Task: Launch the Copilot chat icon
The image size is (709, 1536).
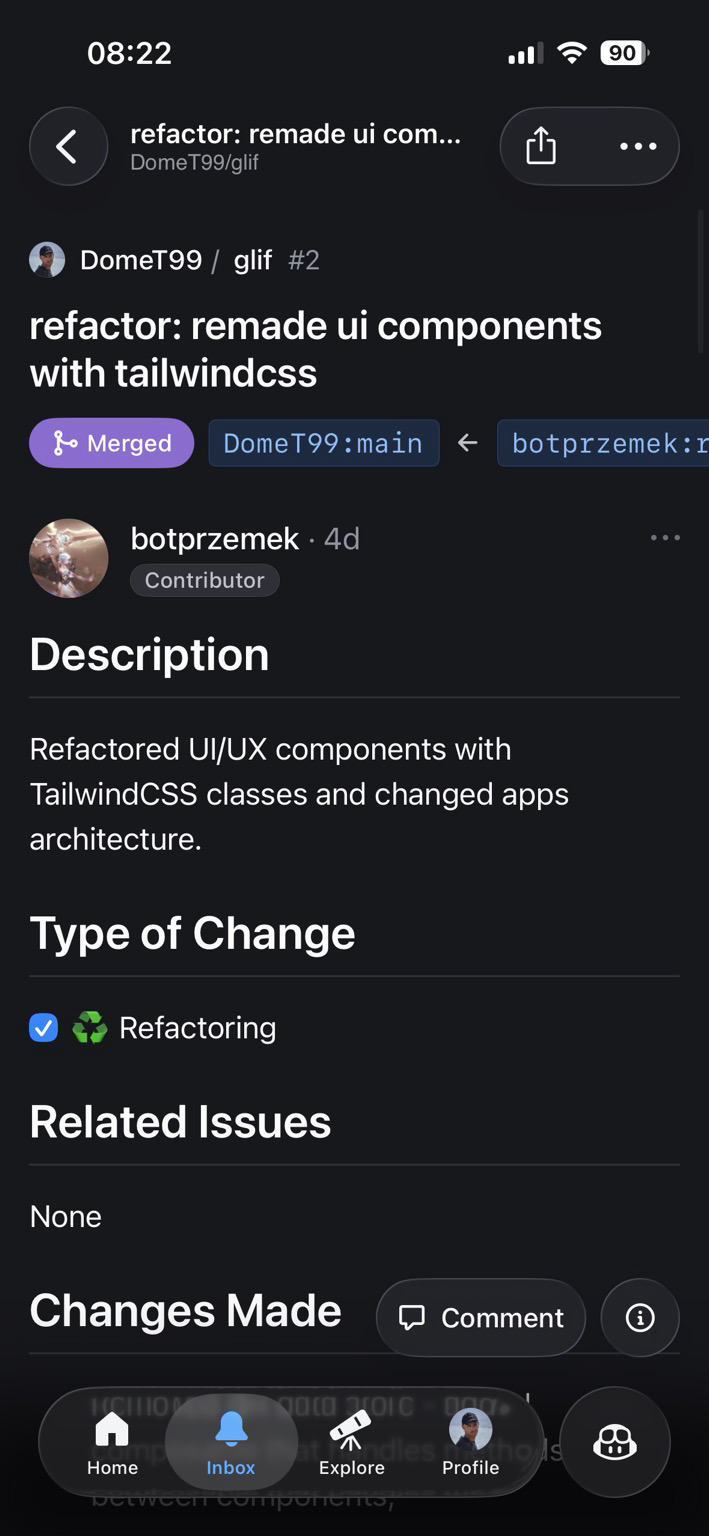Action: [615, 1442]
